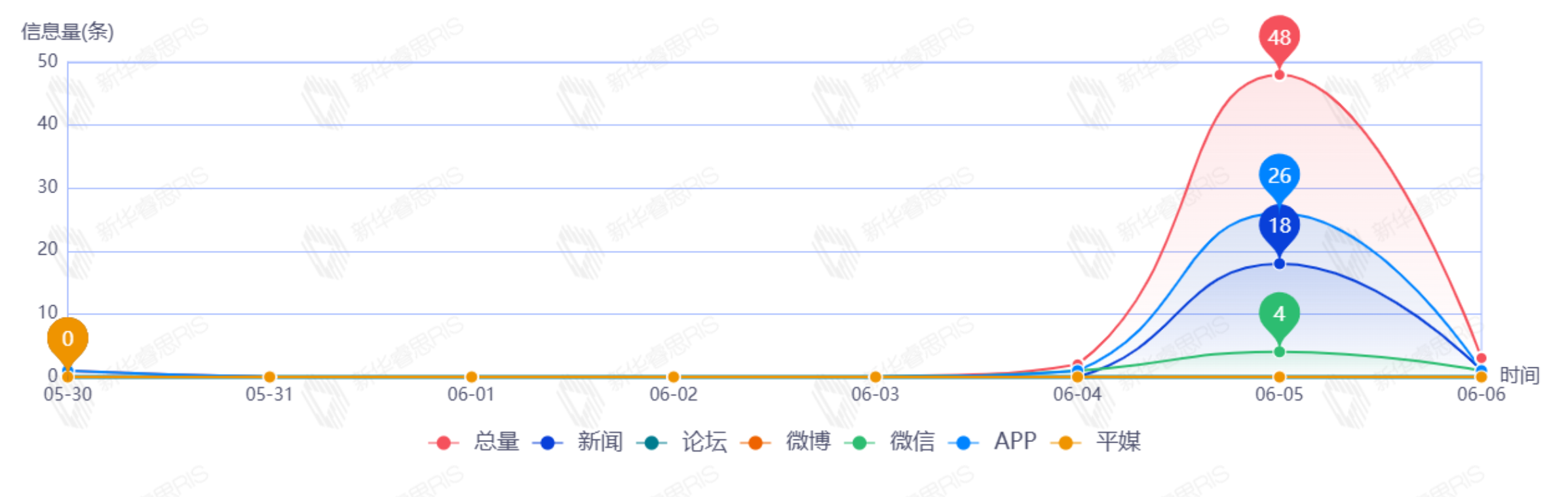This screenshot has width=1568, height=497.
Task: Click the 06-04 x-axis date label
Action: pos(1077,395)
